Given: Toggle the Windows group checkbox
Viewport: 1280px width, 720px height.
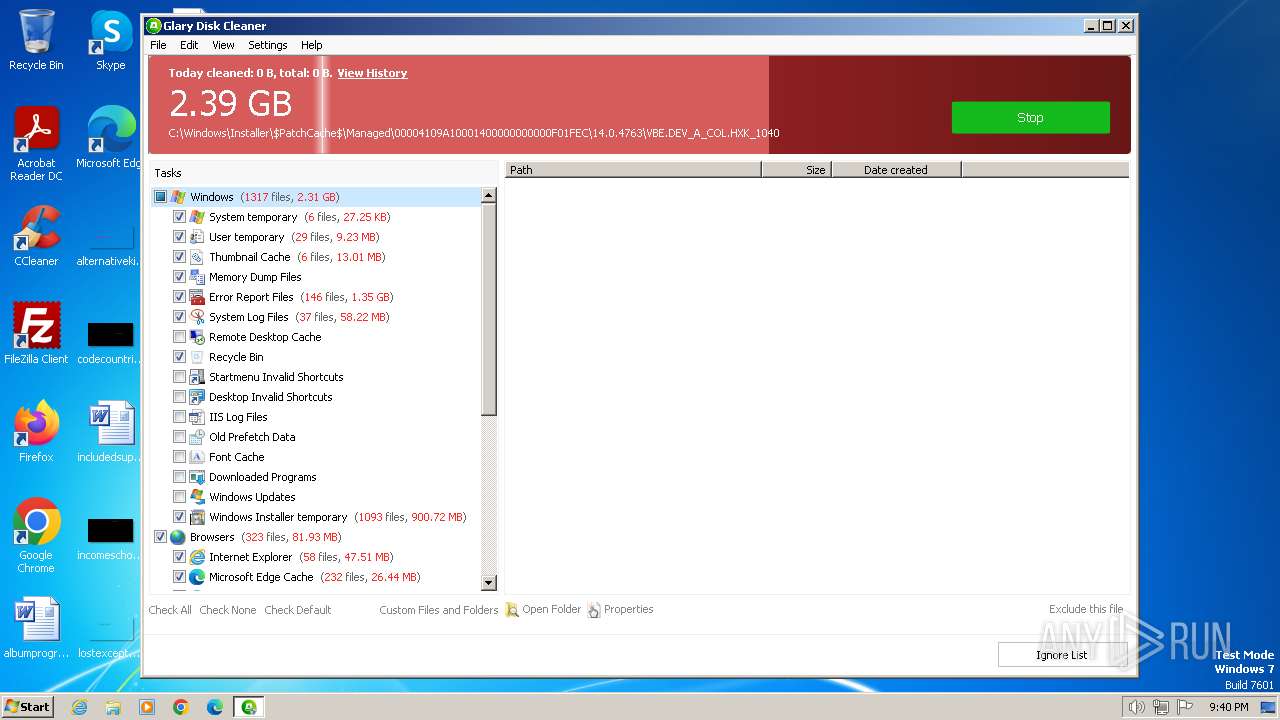Looking at the screenshot, I should [x=160, y=197].
